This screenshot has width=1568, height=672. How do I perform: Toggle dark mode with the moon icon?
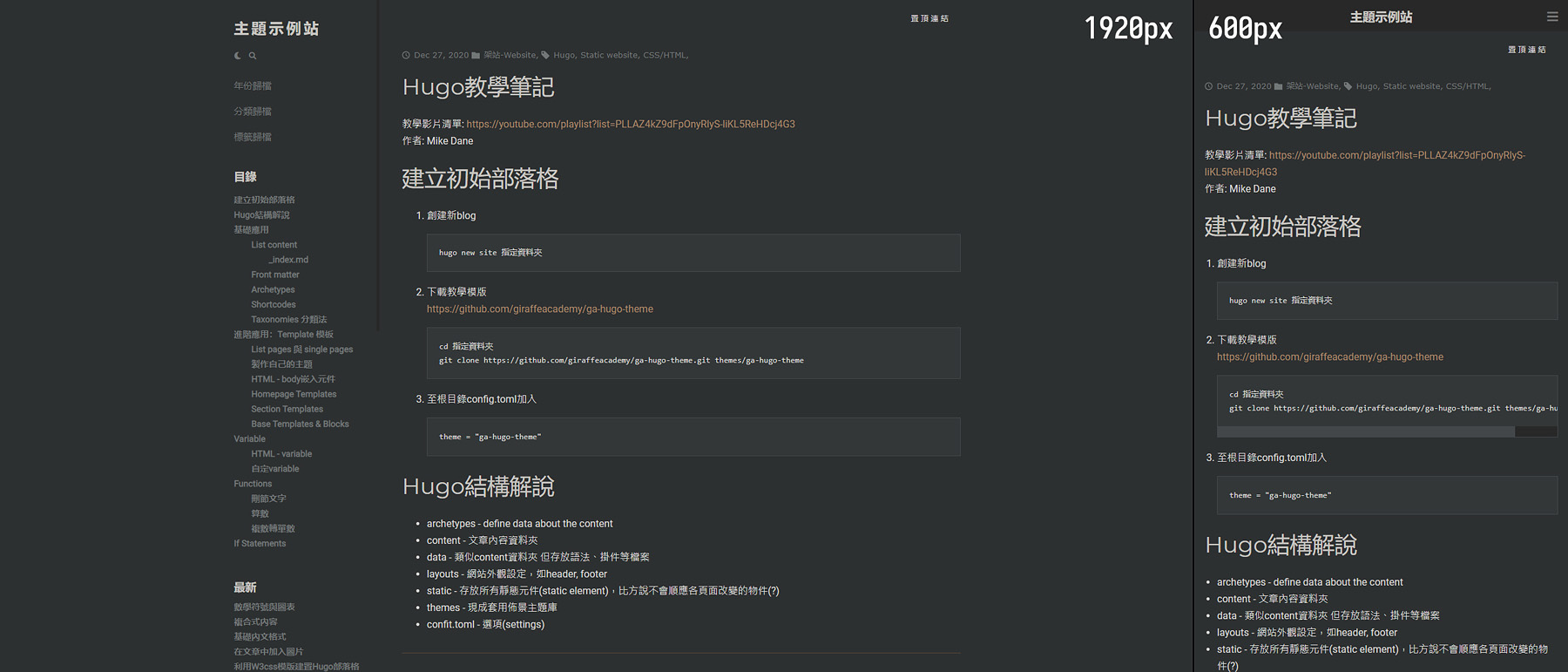click(x=237, y=56)
